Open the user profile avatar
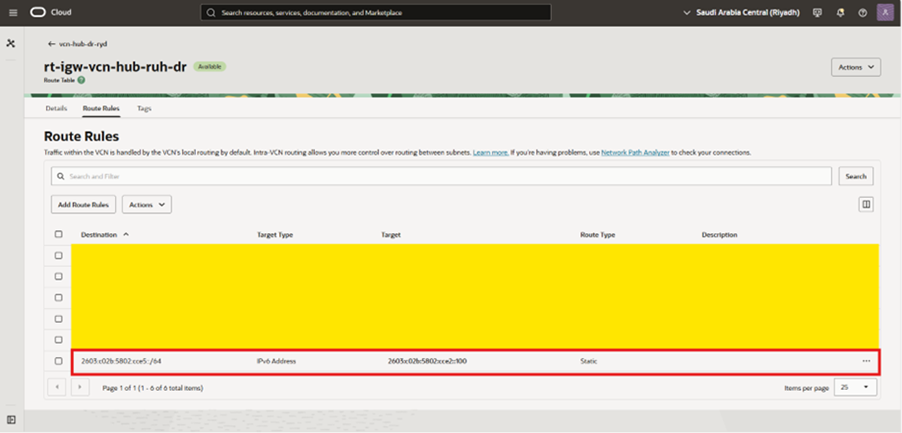Viewport: 902px width, 433px height. click(x=885, y=12)
